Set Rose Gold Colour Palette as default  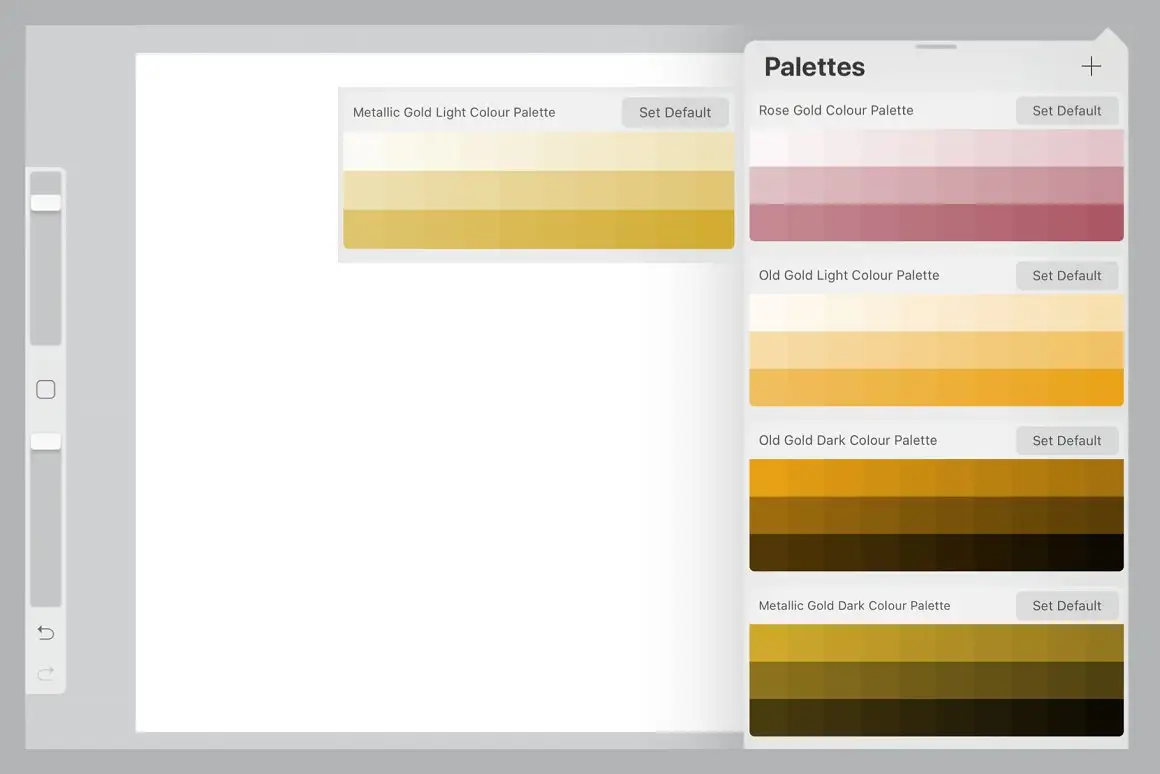tap(1067, 110)
